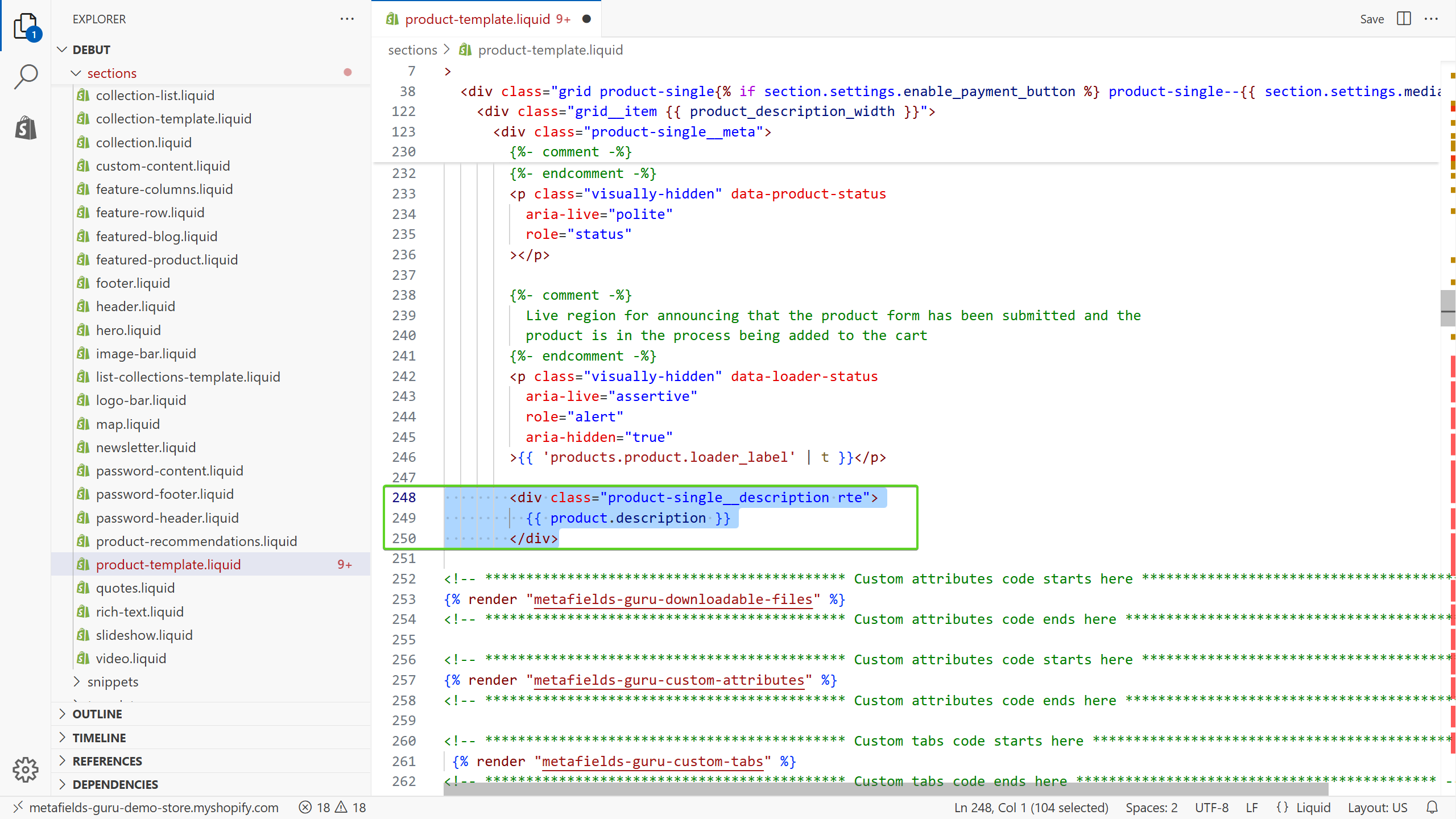Click the vertical scrollbar thumb in editor
The height and width of the screenshot is (819, 1456).
tap(1447, 308)
